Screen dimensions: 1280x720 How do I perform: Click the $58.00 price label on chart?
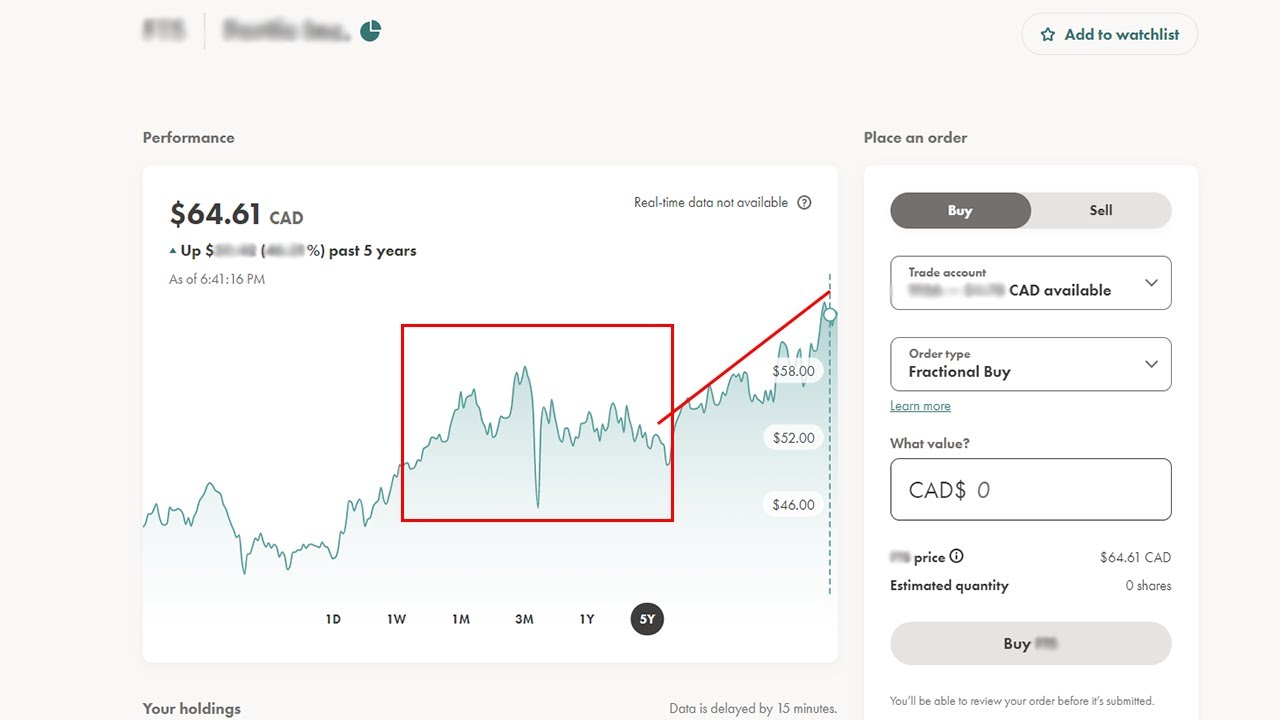click(793, 371)
